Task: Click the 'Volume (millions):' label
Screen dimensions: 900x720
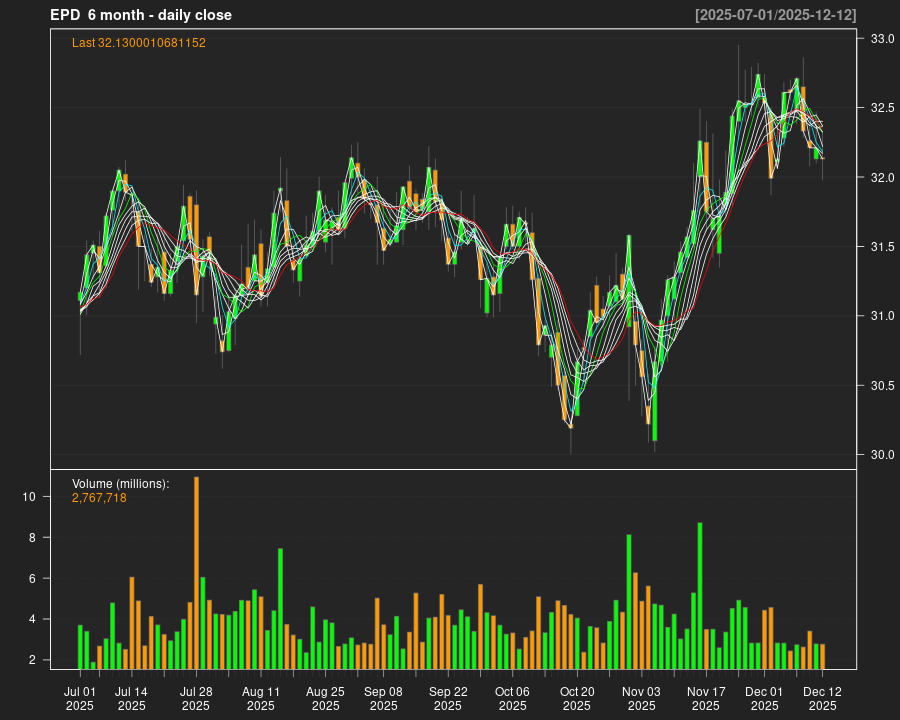Action: click(x=120, y=484)
